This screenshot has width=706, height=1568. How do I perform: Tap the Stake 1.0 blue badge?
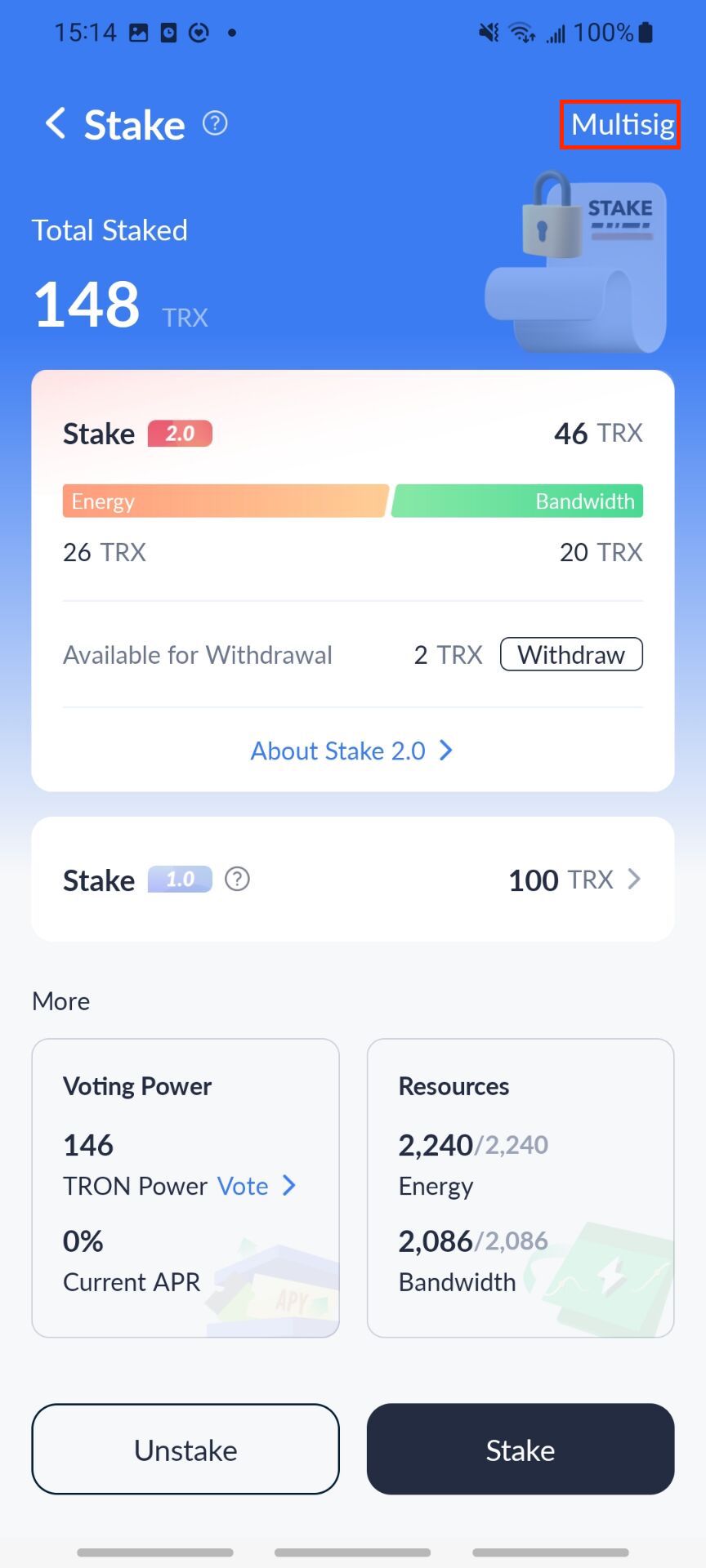click(x=180, y=880)
